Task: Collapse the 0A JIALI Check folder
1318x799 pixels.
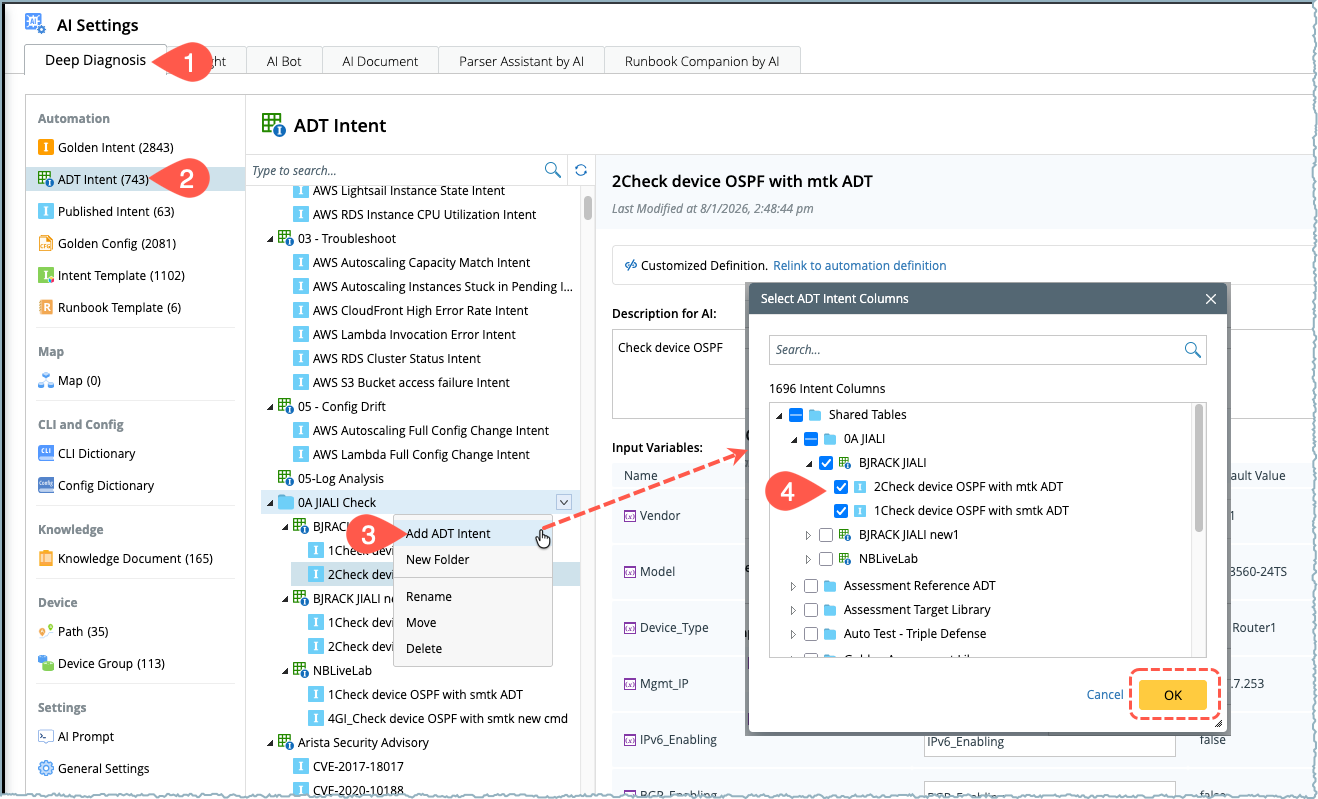Action: tap(269, 502)
